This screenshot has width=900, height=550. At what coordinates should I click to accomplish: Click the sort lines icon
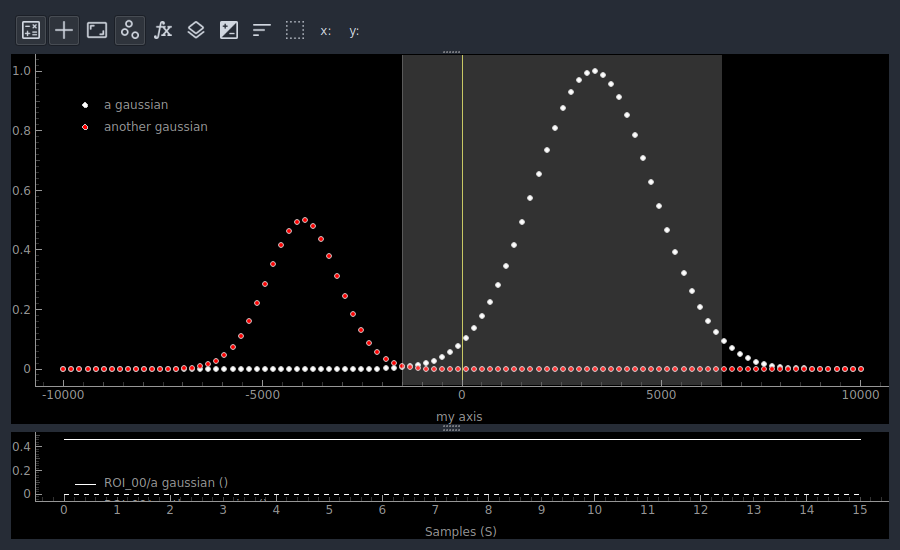262,30
